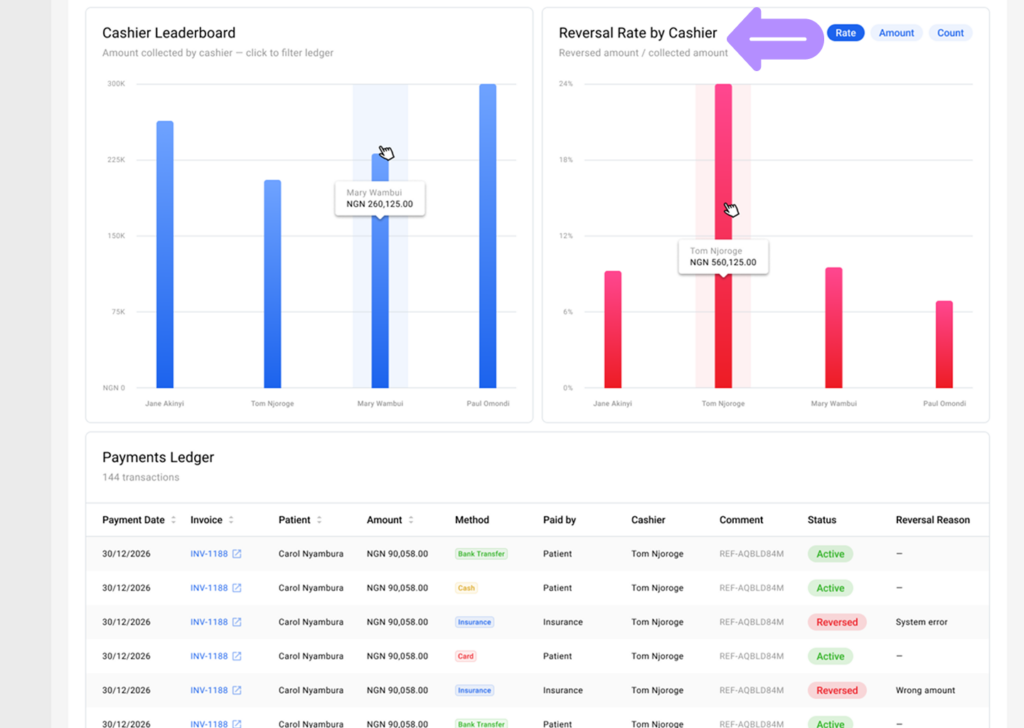Toggle the sort icon next to Patient

pyautogui.click(x=319, y=520)
